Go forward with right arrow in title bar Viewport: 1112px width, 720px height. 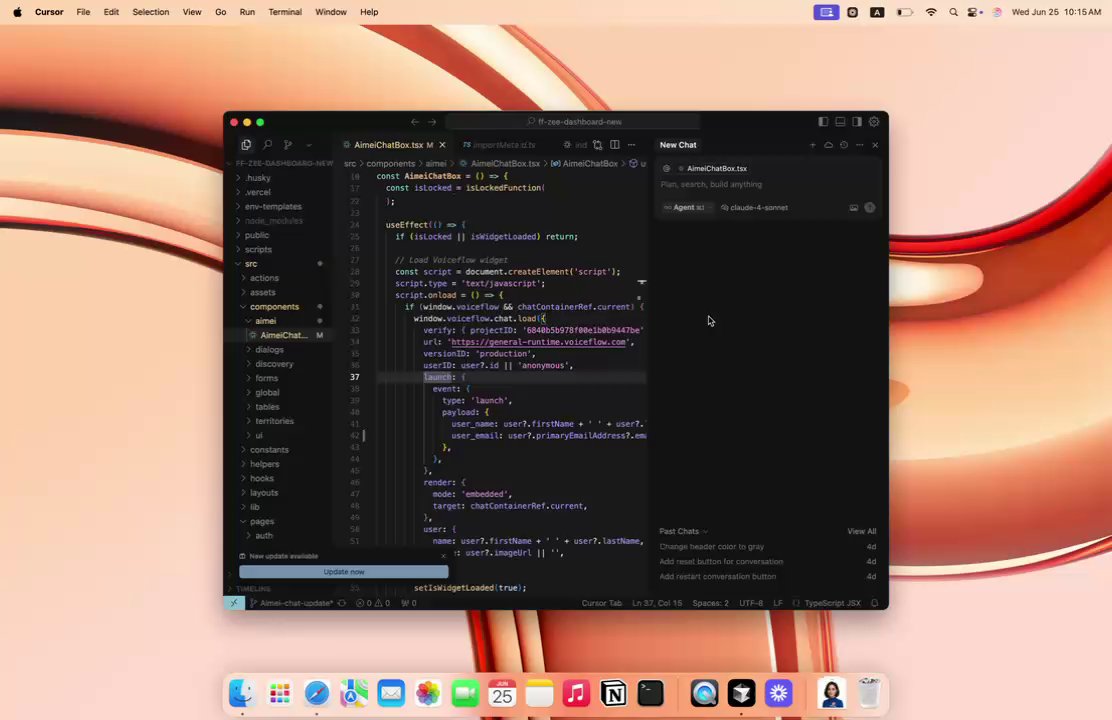tap(431, 122)
